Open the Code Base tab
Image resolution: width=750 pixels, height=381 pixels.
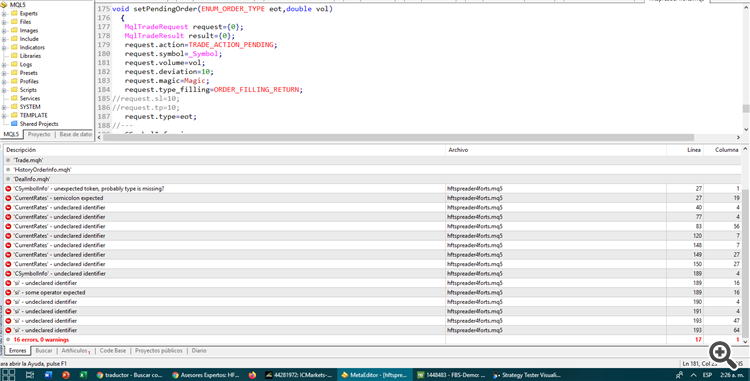pos(113,351)
